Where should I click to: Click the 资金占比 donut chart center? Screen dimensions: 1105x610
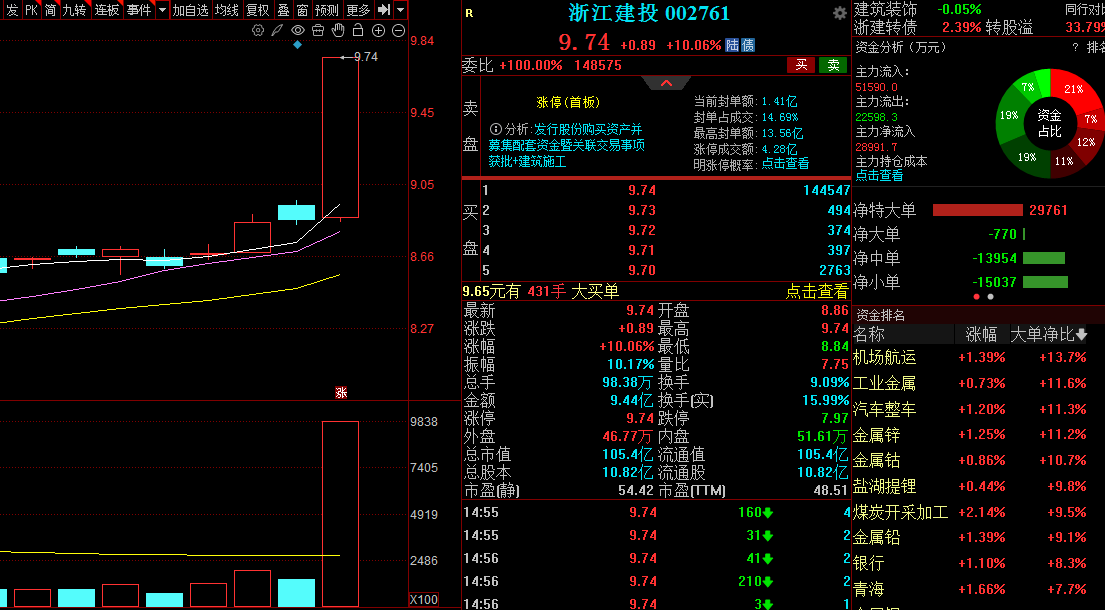pyautogui.click(x=1049, y=123)
